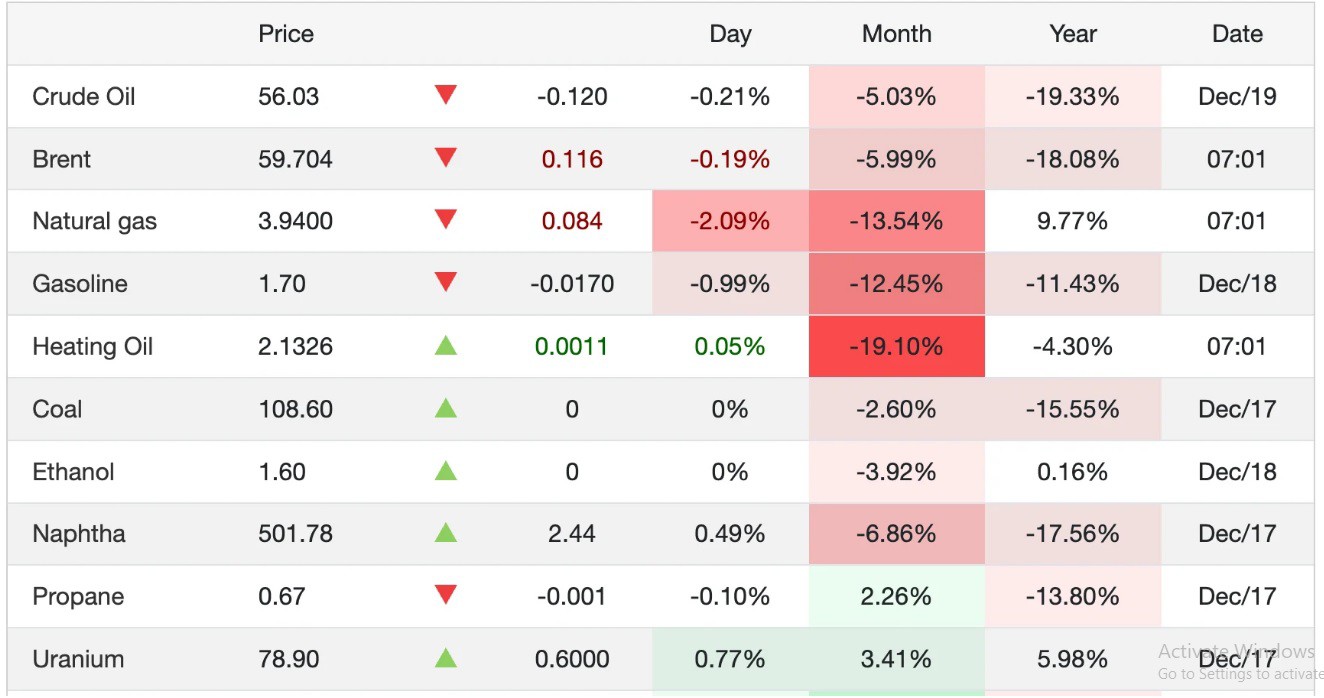
Task: Click the Day column header
Action: (730, 34)
